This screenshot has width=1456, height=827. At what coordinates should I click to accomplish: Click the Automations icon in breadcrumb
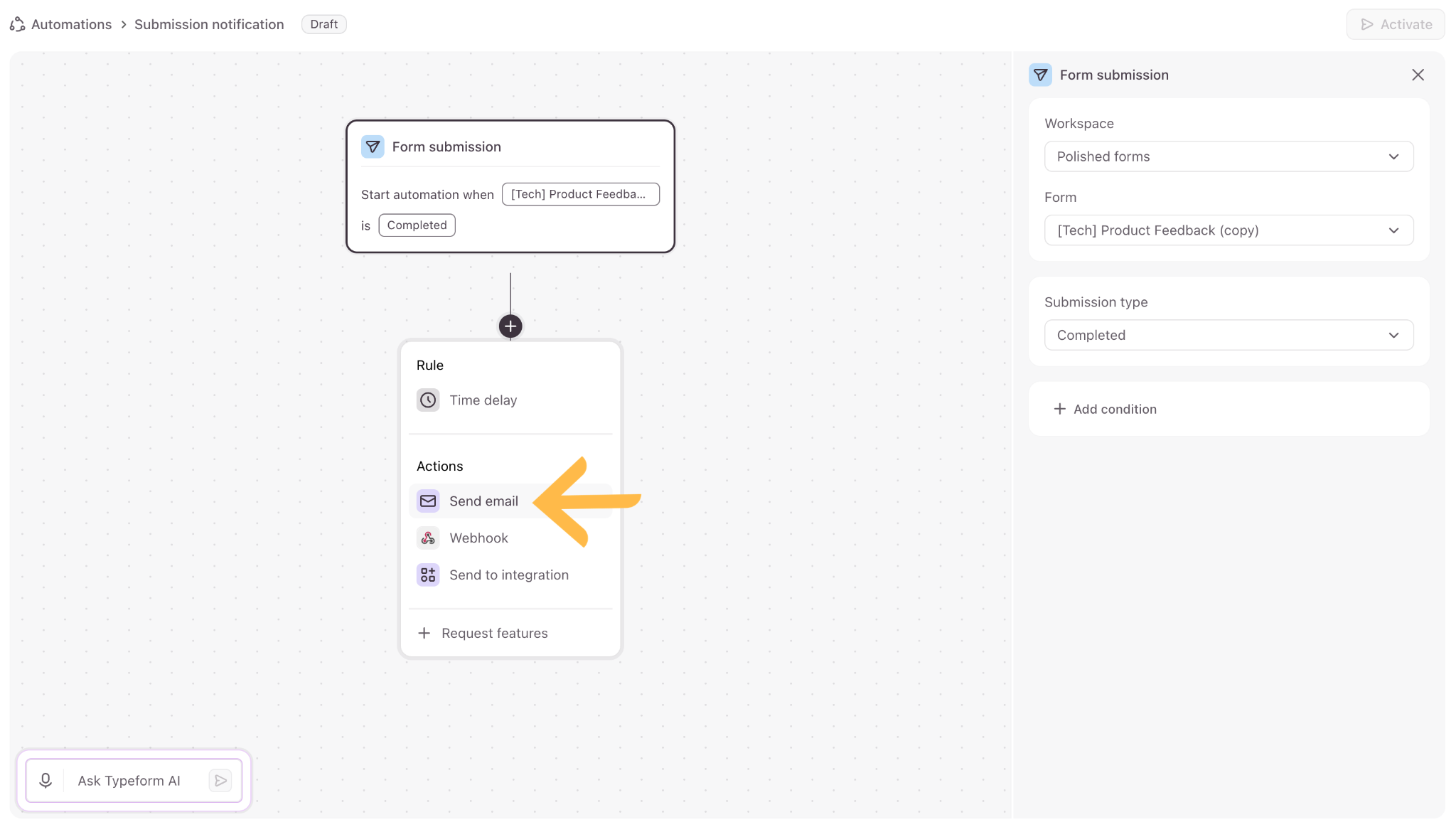[18, 24]
